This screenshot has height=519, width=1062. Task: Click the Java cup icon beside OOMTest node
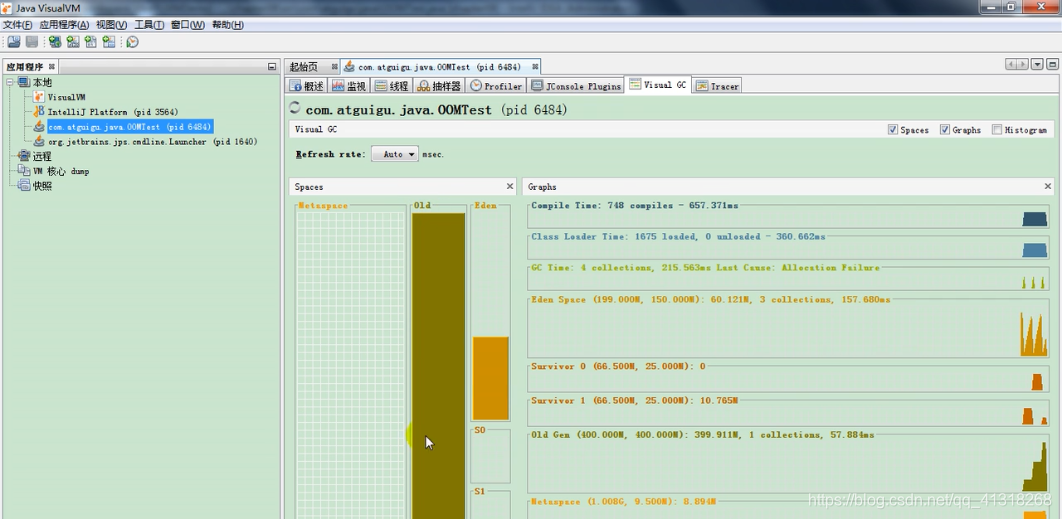39,127
